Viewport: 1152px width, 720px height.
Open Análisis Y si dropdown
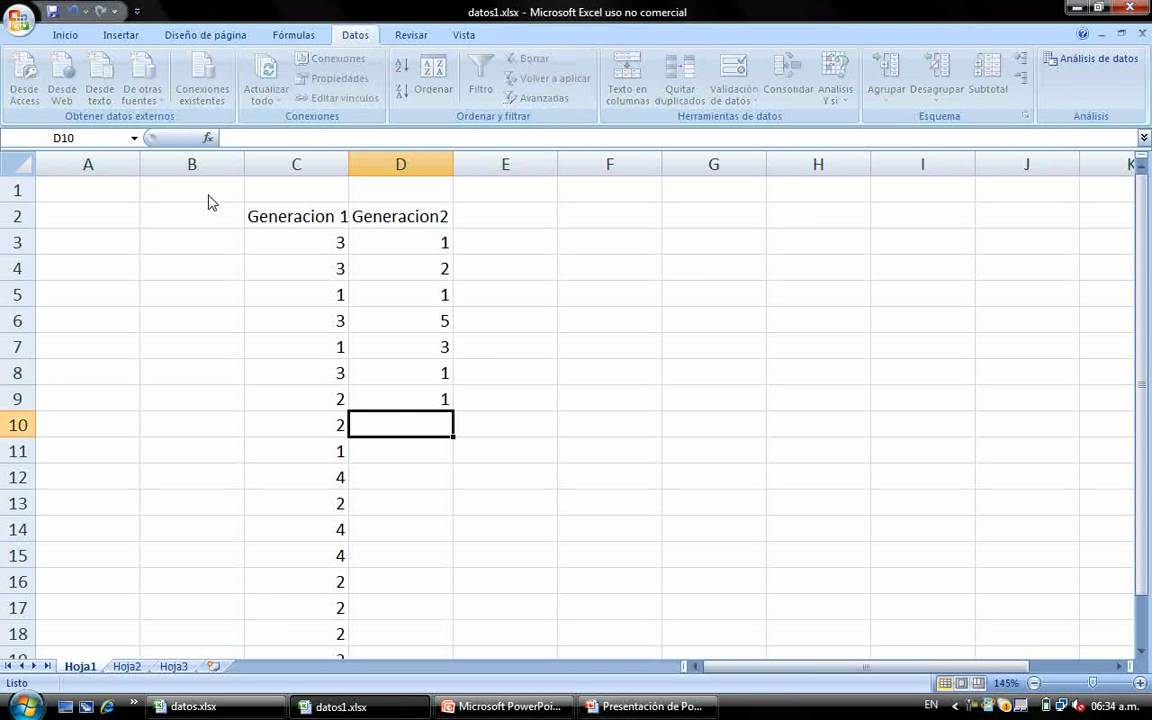pos(835,78)
